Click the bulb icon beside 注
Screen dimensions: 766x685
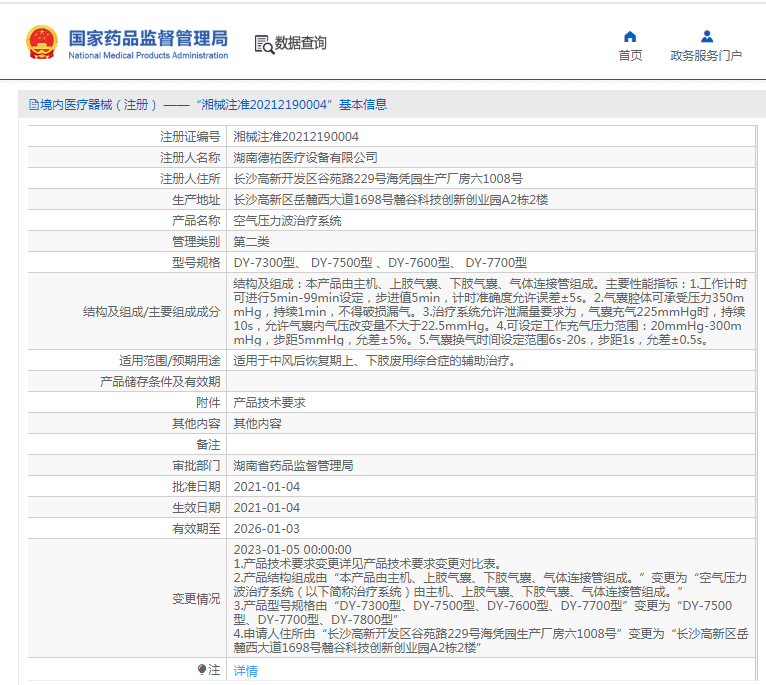coord(202,669)
